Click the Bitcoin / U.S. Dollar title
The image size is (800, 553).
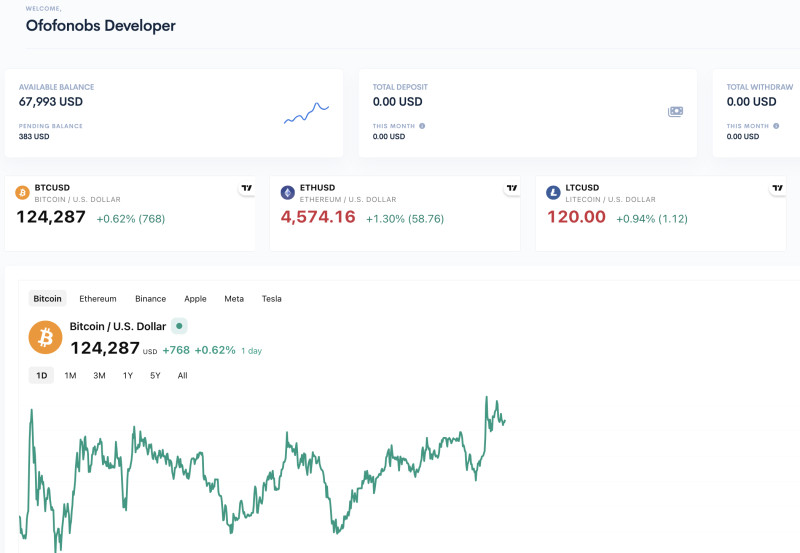(115, 327)
